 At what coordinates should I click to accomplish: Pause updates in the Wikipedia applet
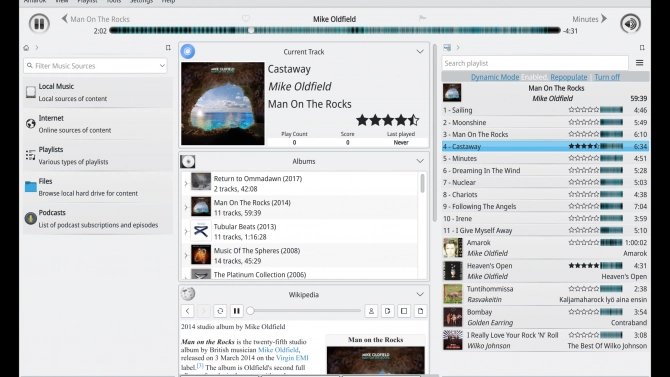point(236,311)
